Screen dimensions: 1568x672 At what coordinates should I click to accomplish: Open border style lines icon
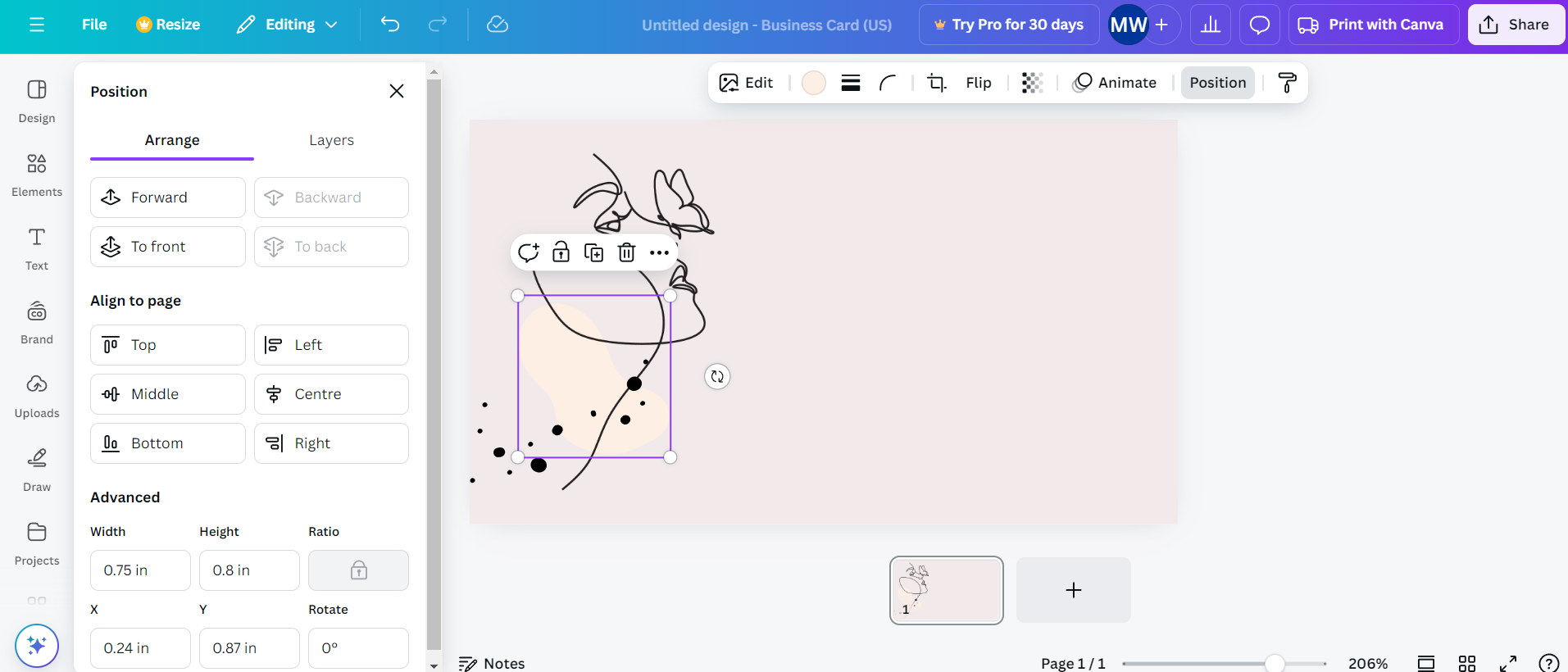click(x=851, y=83)
